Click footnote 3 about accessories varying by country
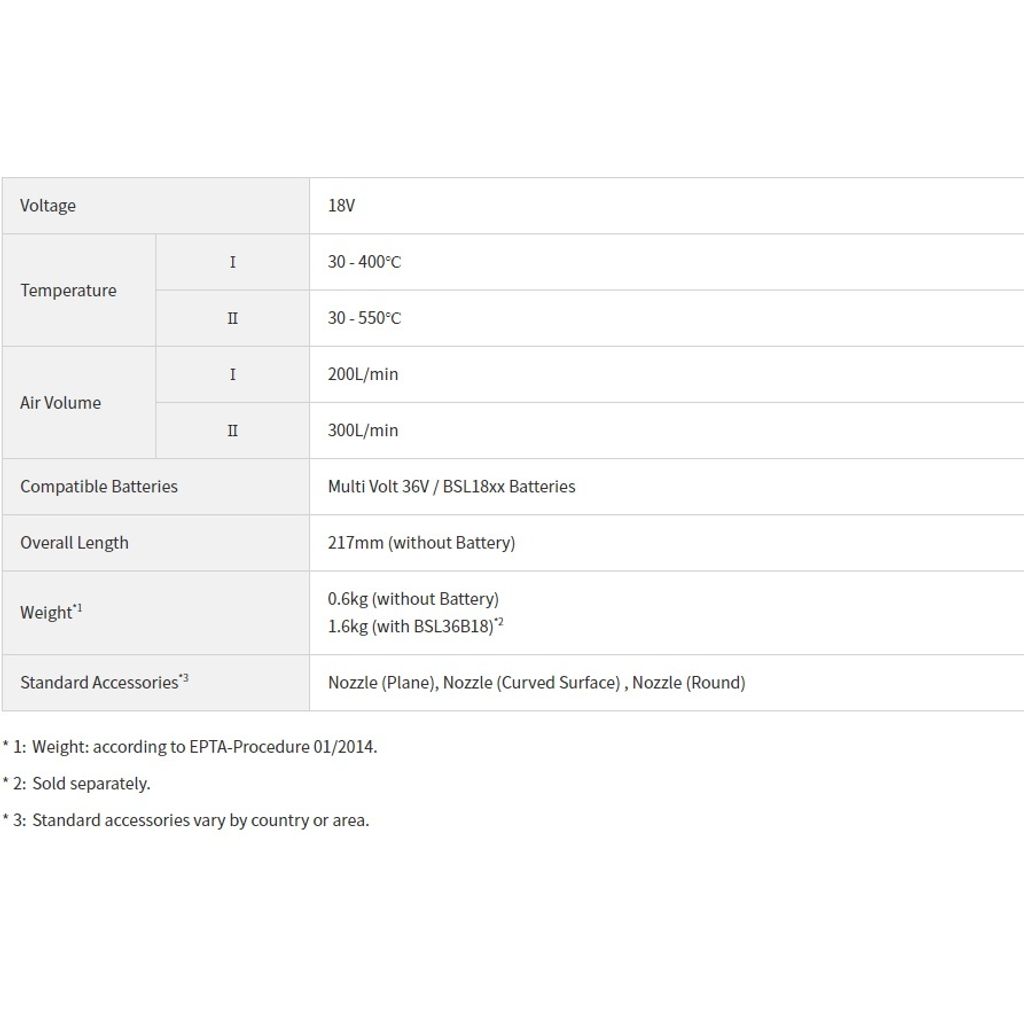This screenshot has width=1024, height=1024. [186, 820]
